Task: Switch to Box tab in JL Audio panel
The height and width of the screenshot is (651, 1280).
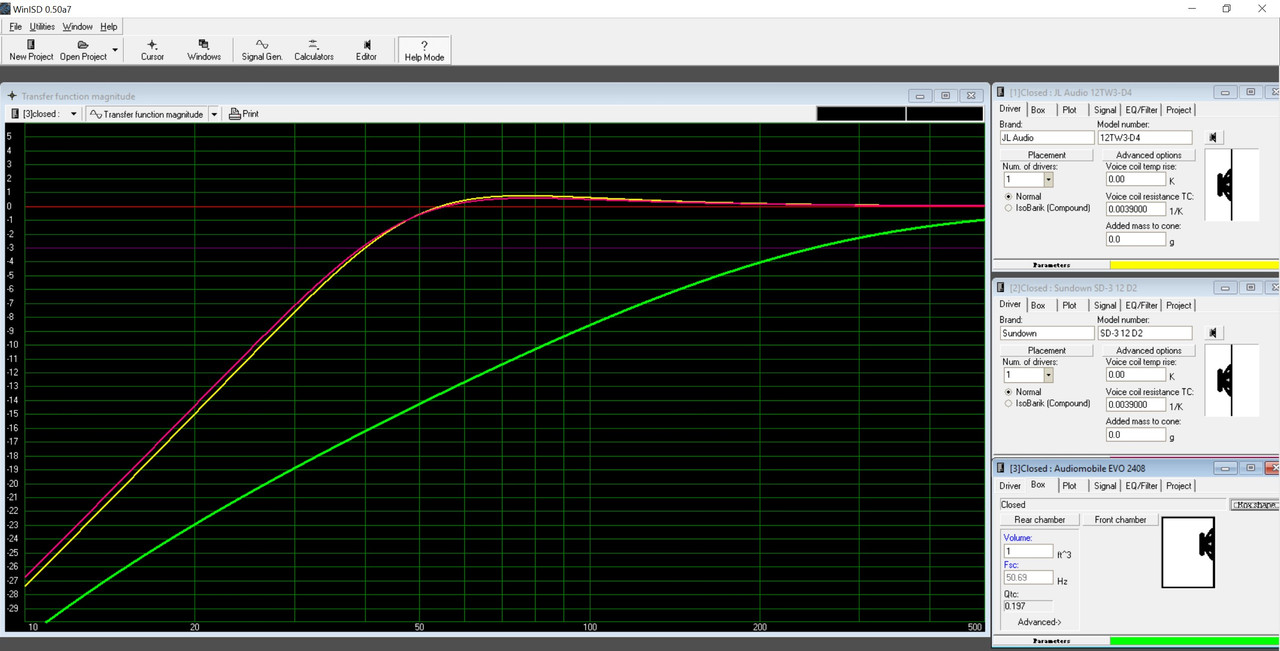Action: tap(1038, 110)
